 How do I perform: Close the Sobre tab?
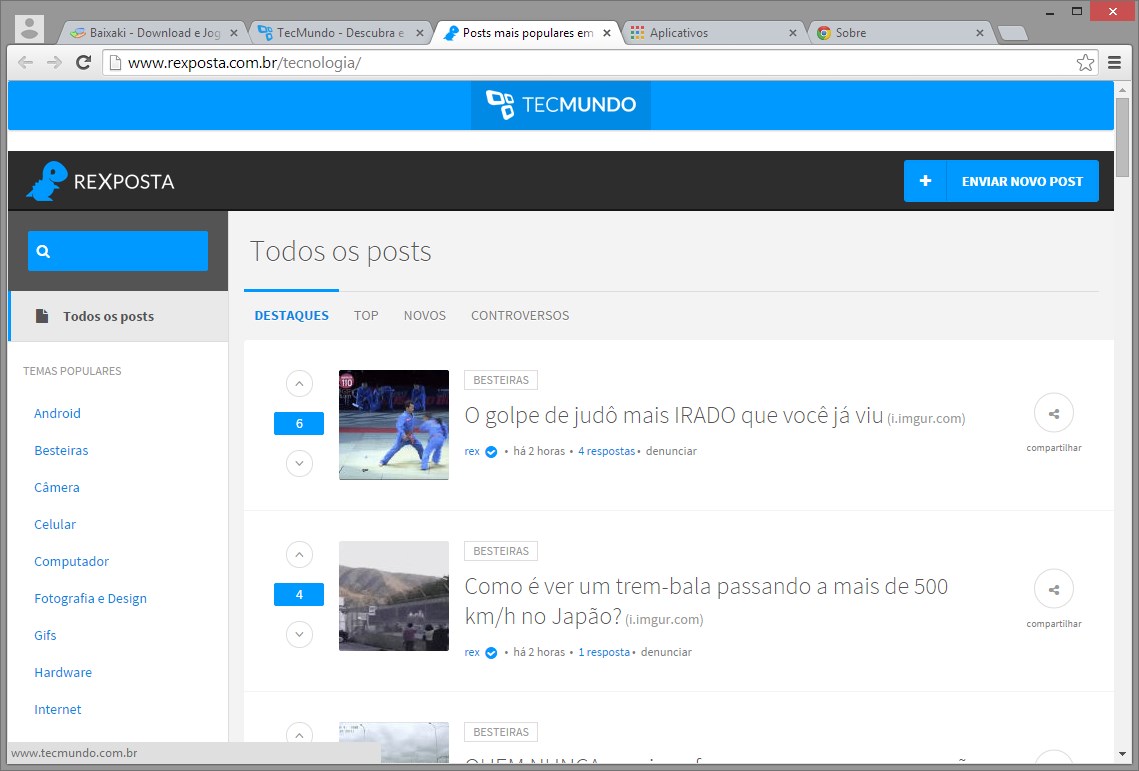click(x=979, y=33)
